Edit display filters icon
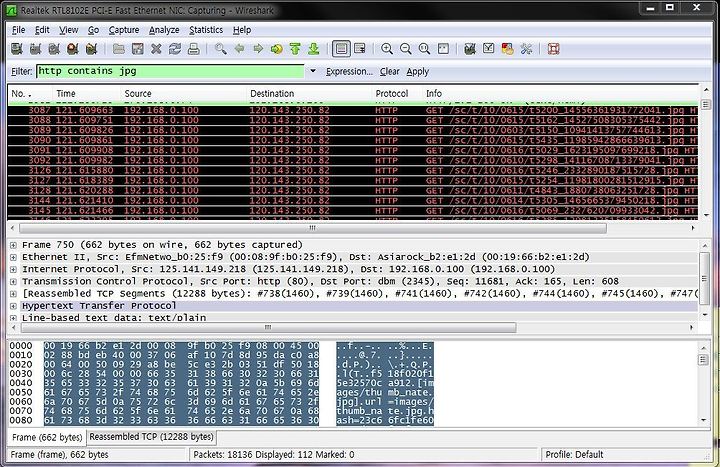The height and width of the screenshot is (467, 720). coord(489,49)
